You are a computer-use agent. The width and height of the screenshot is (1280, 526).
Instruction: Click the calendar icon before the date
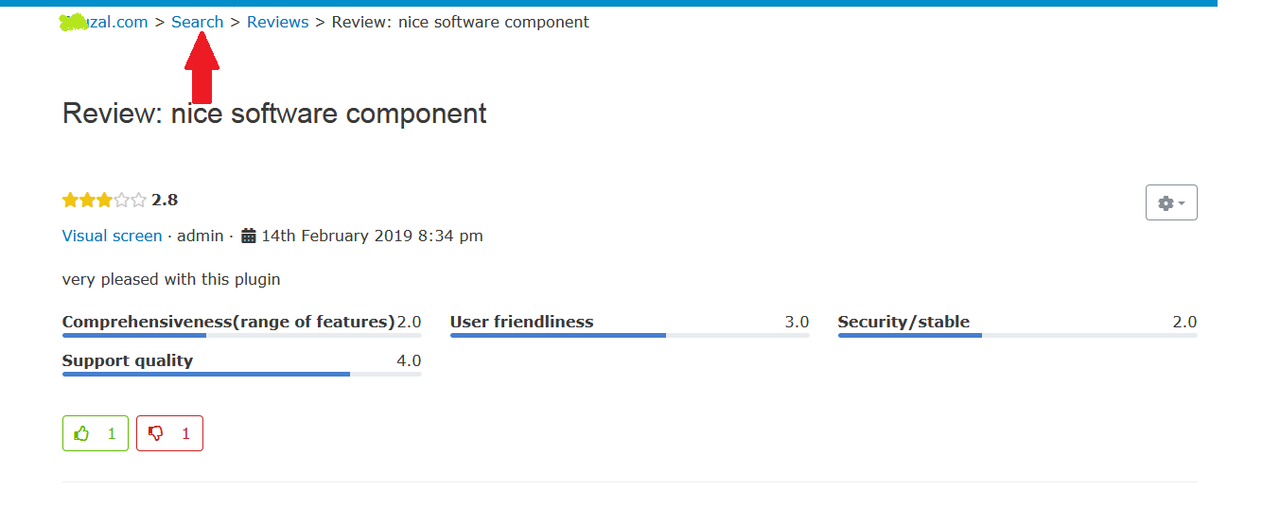[249, 236]
